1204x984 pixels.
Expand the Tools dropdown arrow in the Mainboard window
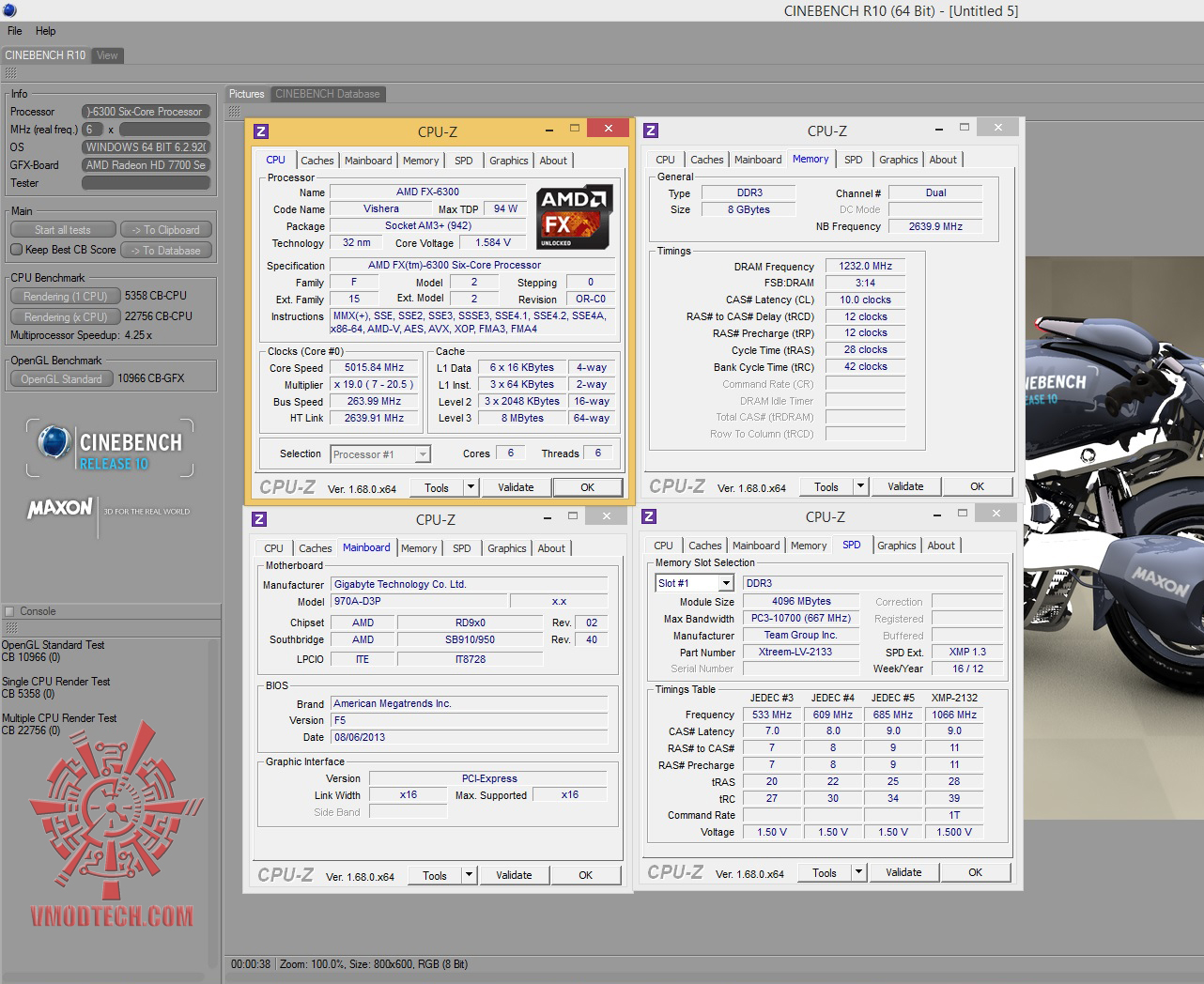469,875
